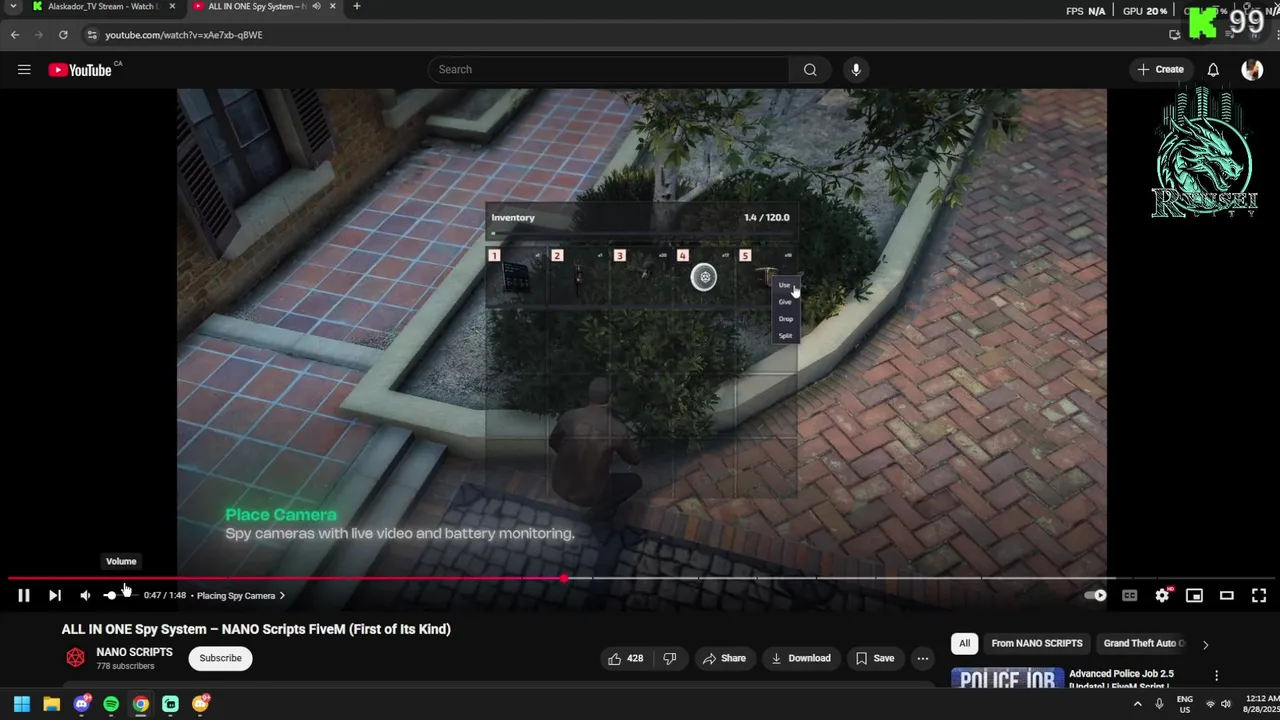The width and height of the screenshot is (1280, 720).
Task: Install YouTube app from address bar icon
Action: [x=1175, y=34]
